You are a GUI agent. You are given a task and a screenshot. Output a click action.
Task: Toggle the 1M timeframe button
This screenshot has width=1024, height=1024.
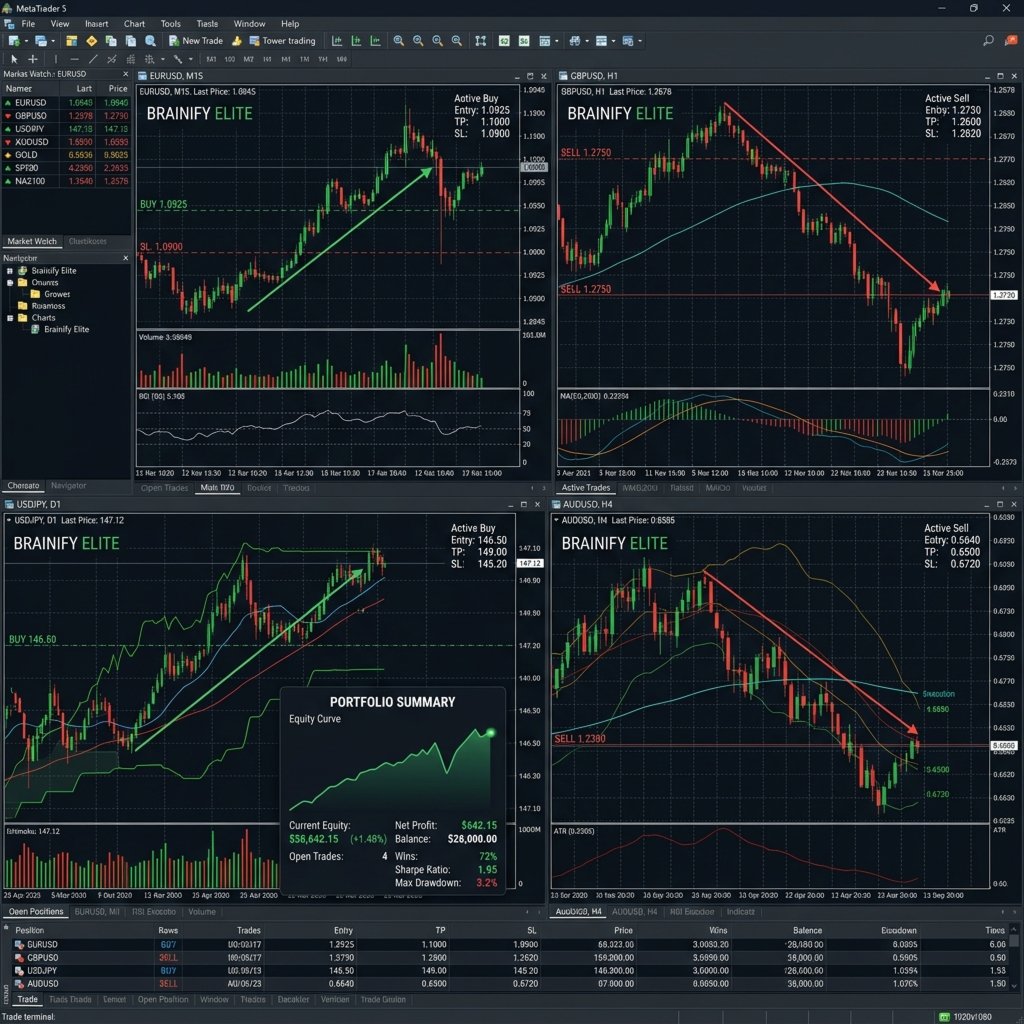coord(304,59)
